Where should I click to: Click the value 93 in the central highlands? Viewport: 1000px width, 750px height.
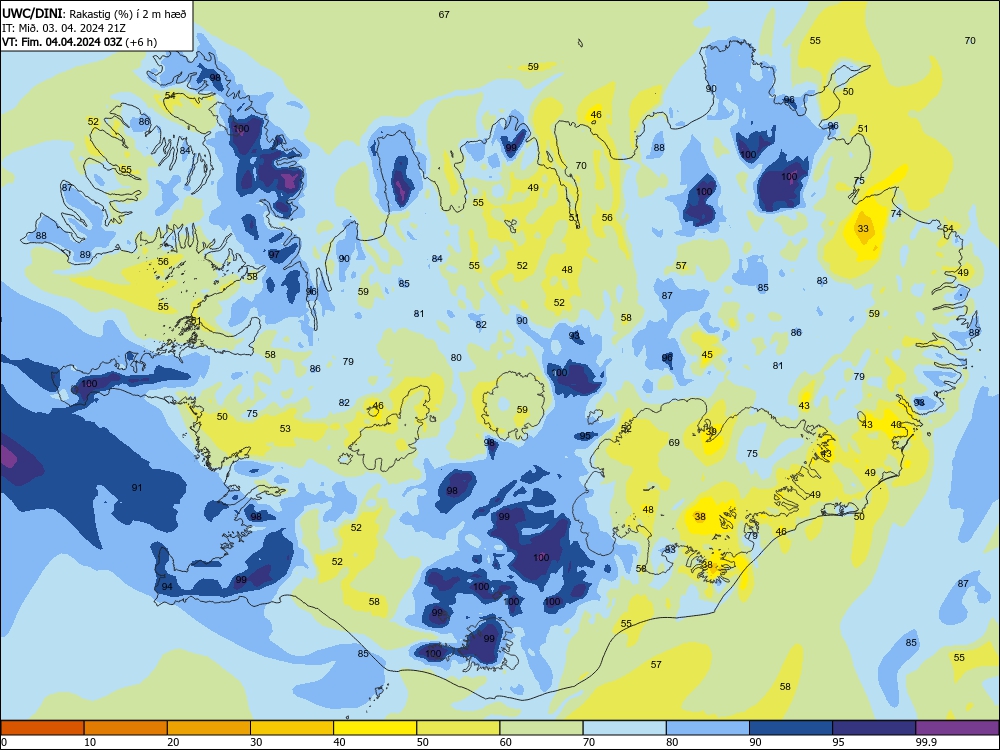click(x=575, y=335)
